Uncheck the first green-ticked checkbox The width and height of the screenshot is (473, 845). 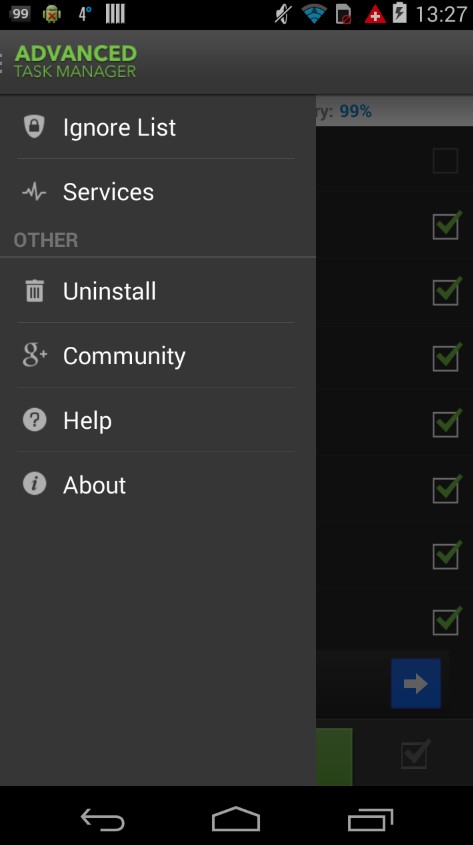[447, 225]
